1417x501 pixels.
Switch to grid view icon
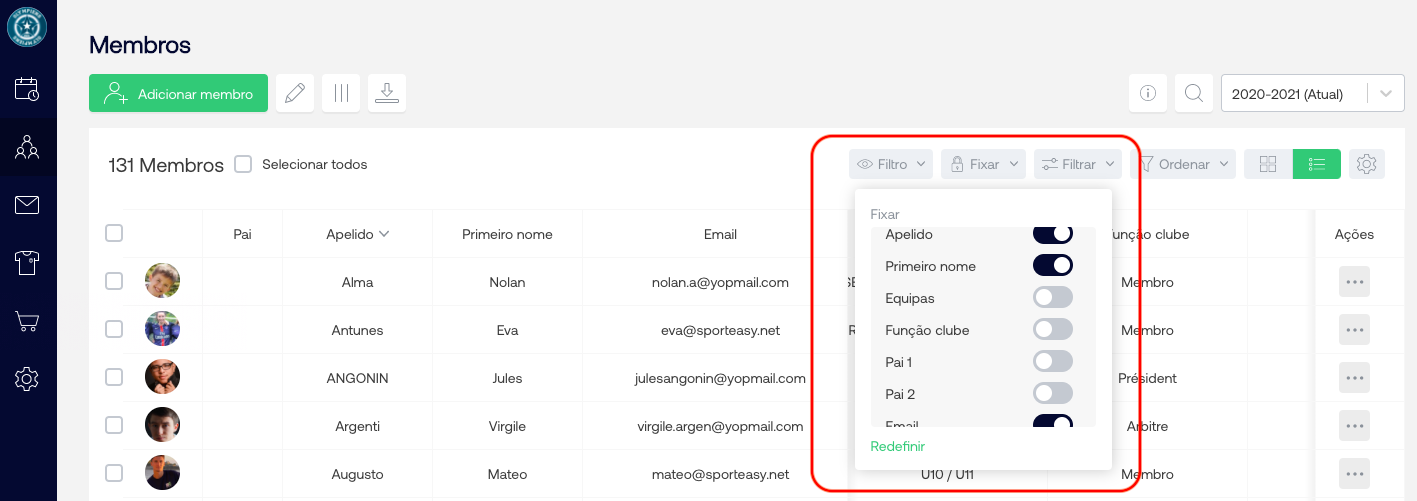click(1268, 164)
